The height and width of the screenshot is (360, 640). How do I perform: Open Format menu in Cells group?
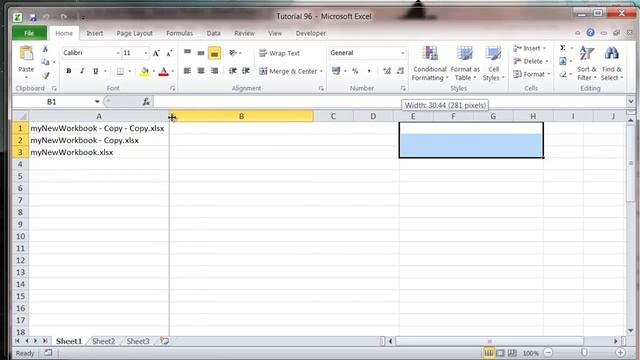pos(532,74)
